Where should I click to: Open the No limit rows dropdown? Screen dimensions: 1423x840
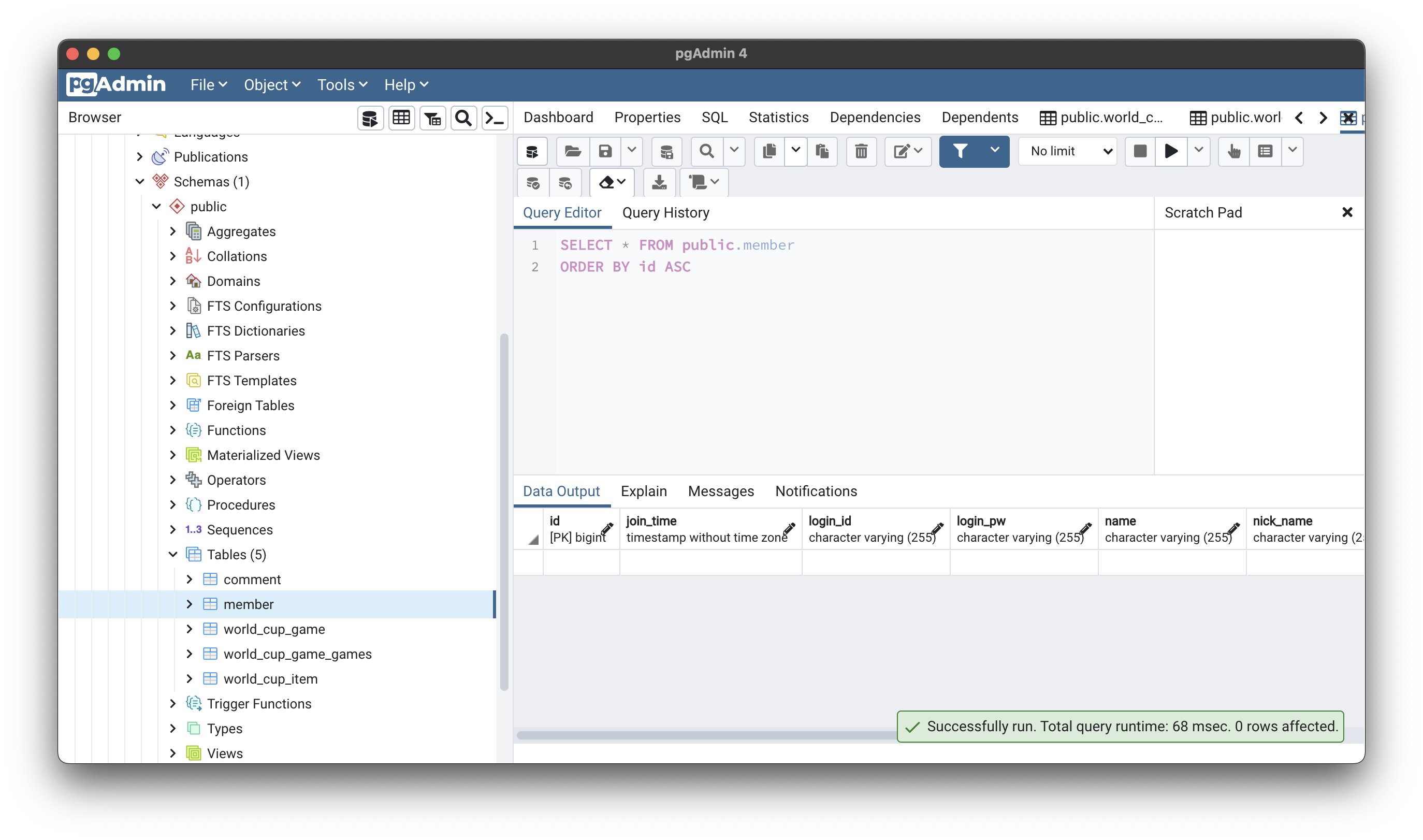tap(1068, 151)
